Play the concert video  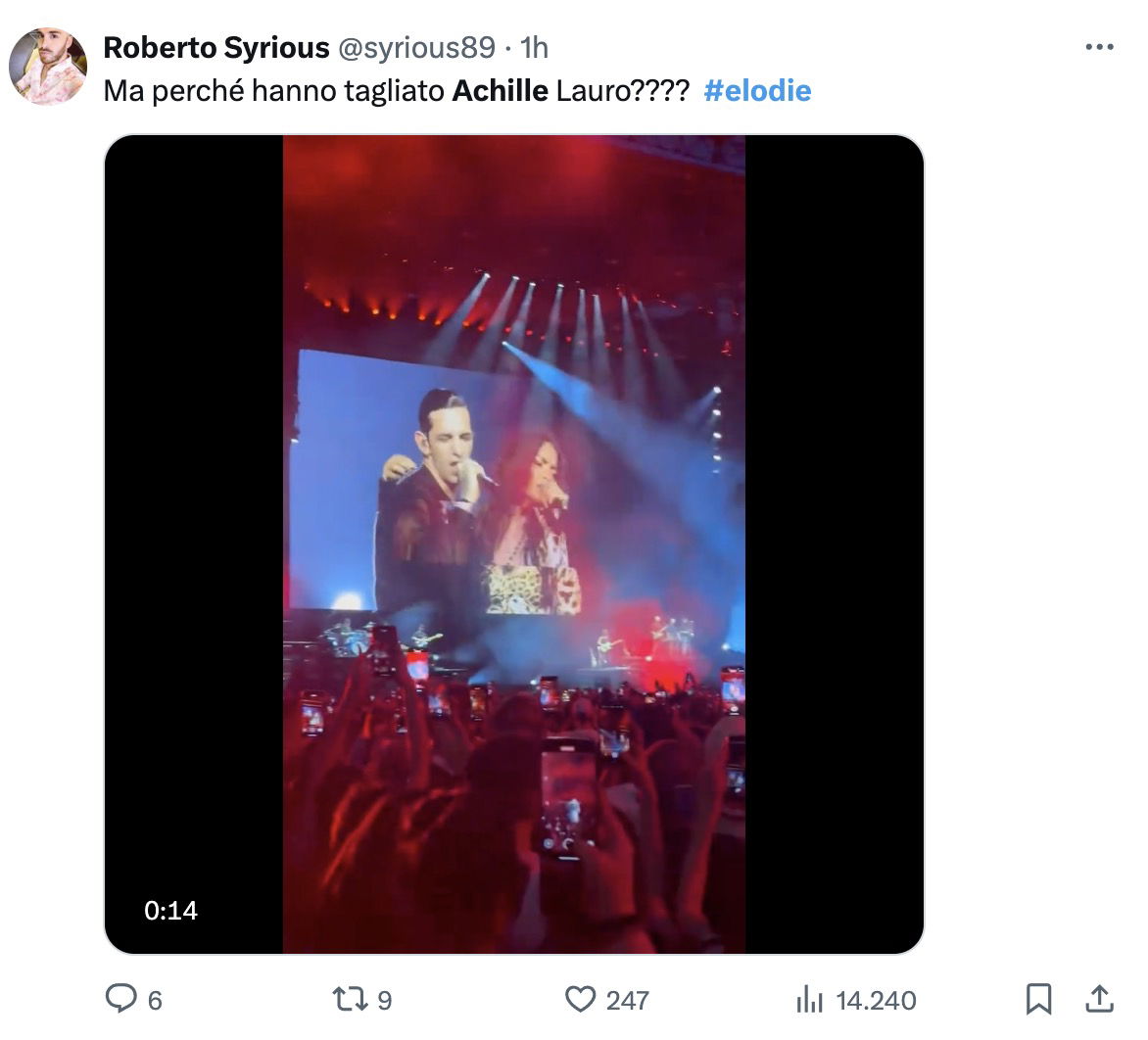[514, 544]
